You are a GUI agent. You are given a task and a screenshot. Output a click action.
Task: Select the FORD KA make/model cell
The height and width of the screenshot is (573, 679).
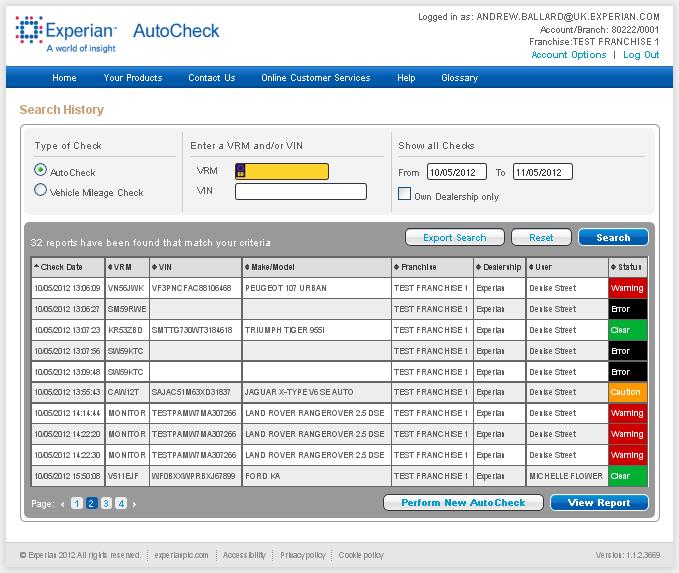click(x=317, y=476)
